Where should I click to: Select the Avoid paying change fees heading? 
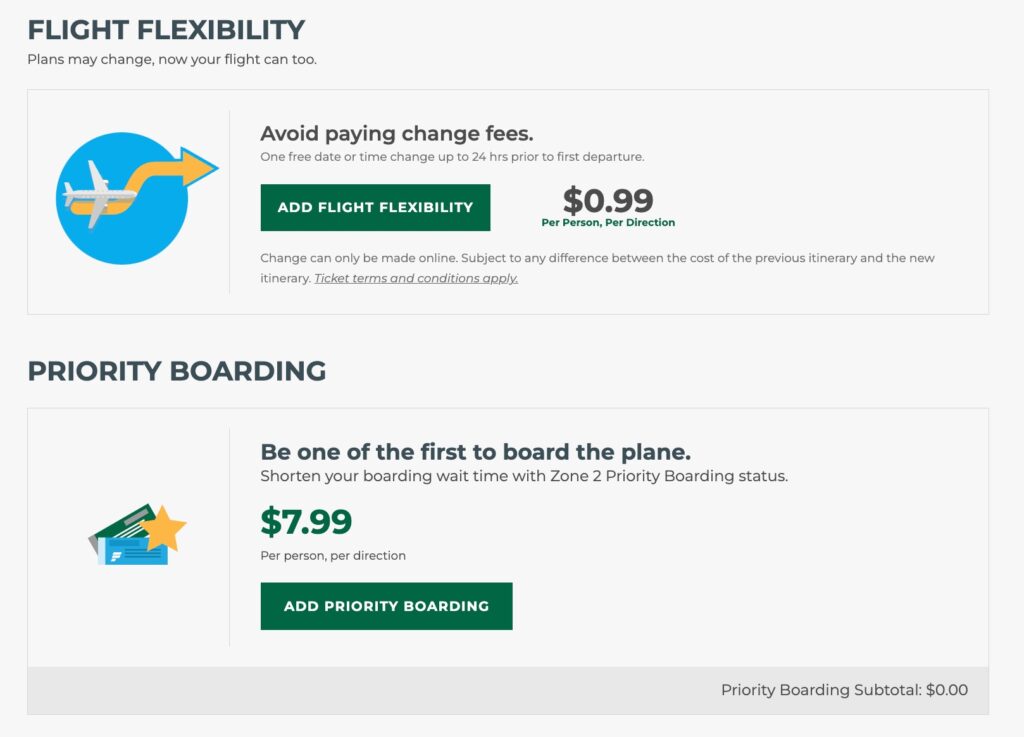click(x=398, y=133)
